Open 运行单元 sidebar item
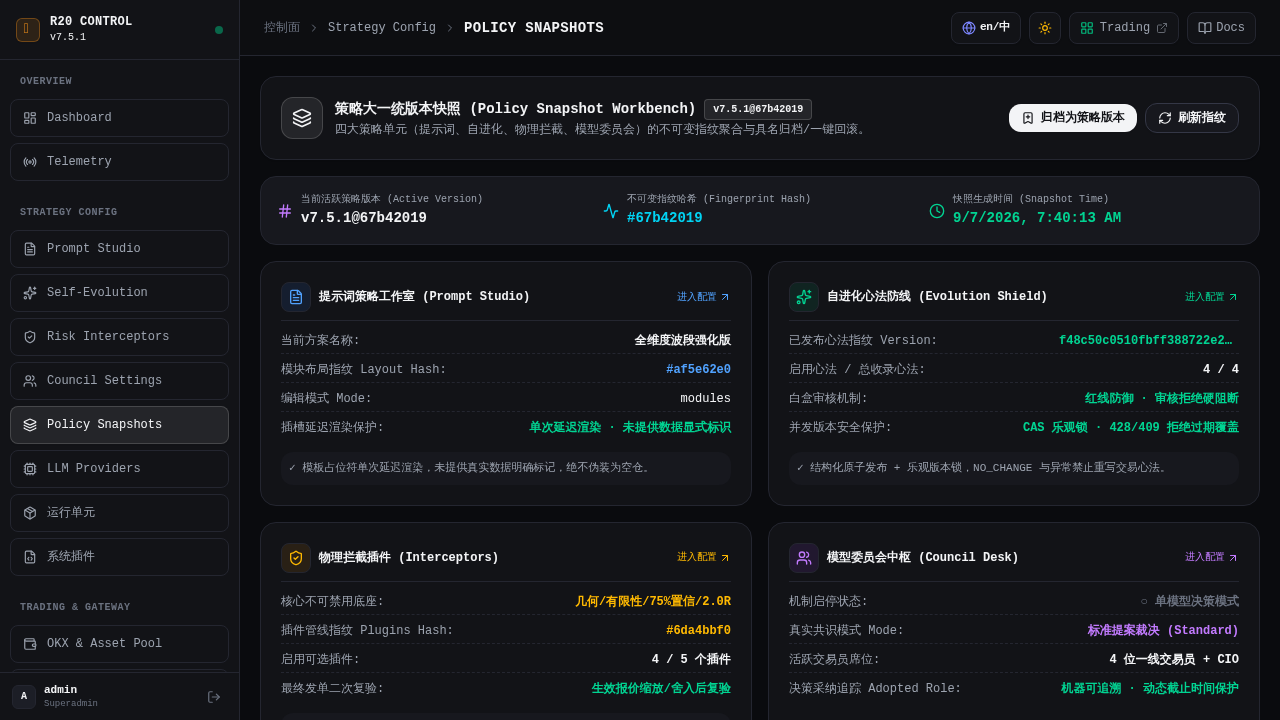 tap(119, 513)
